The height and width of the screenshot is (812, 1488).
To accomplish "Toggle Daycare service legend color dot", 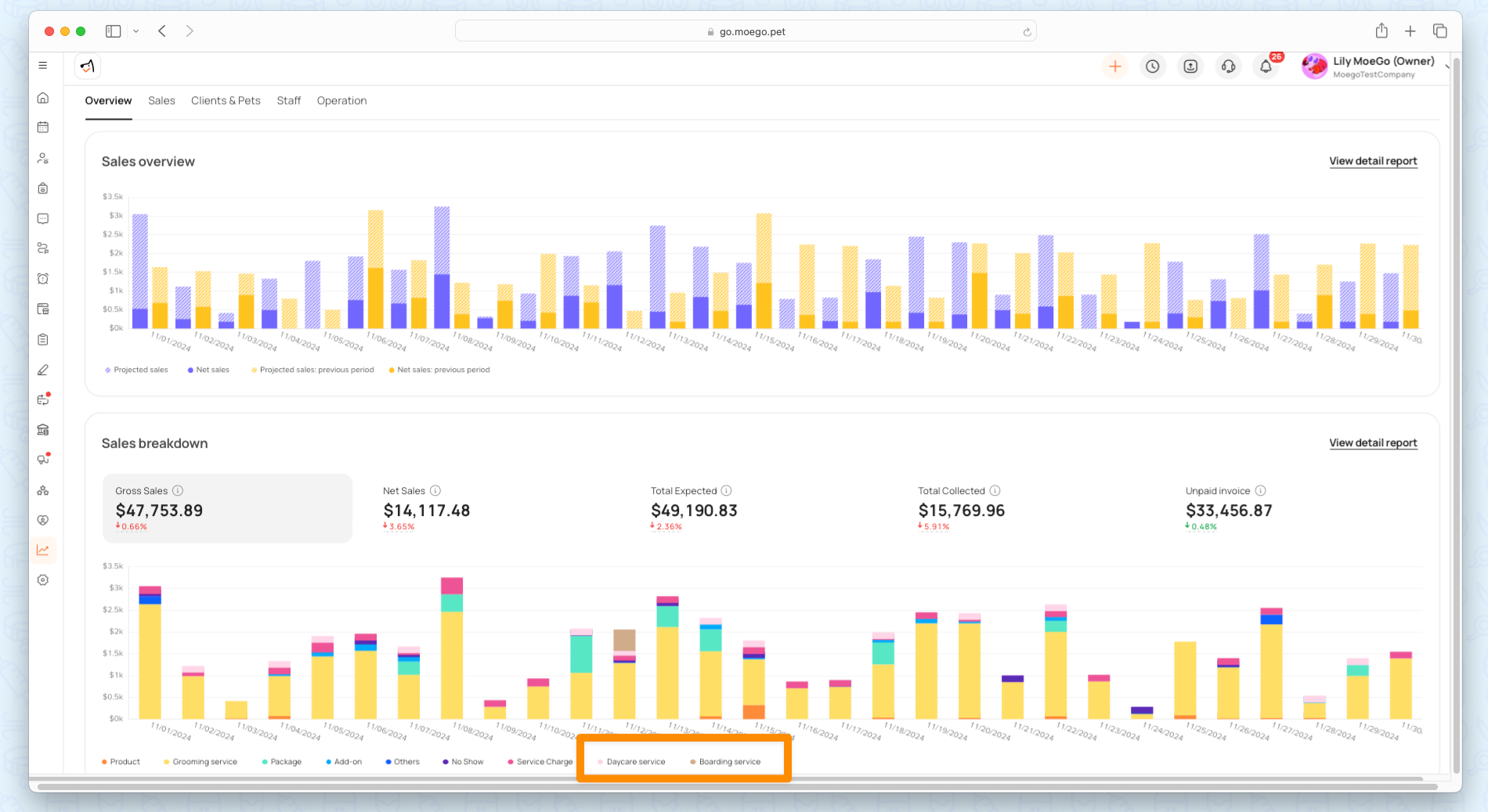I will click(600, 762).
